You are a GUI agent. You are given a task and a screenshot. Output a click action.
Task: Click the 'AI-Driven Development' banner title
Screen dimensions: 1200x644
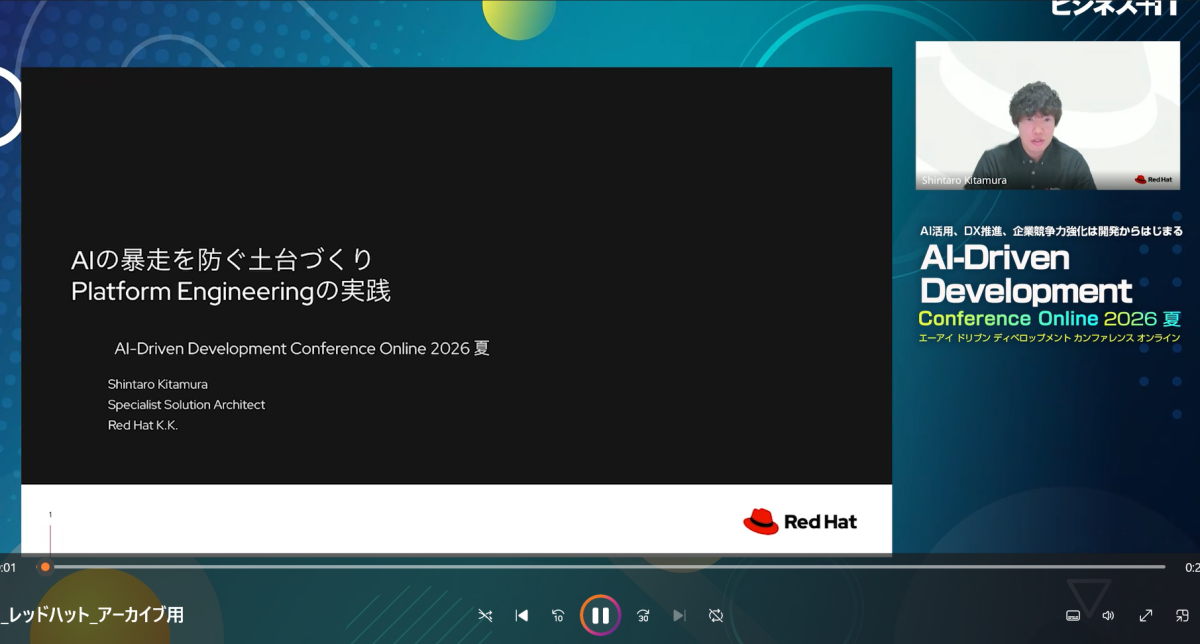pyautogui.click(x=1026, y=275)
